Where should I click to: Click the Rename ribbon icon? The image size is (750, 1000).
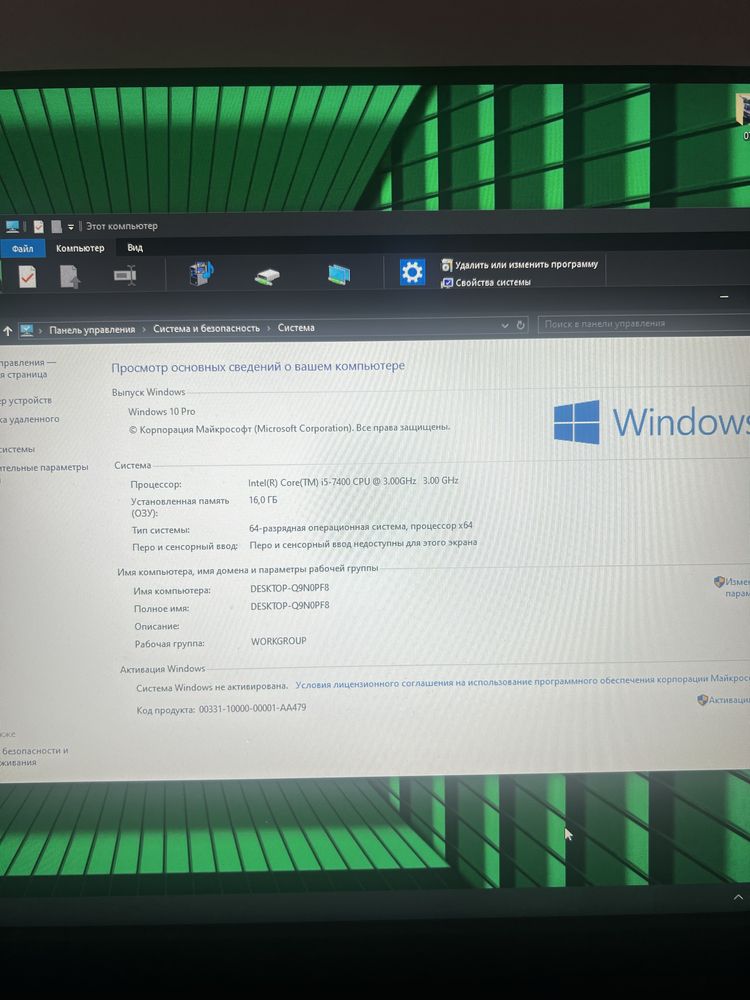click(125, 276)
